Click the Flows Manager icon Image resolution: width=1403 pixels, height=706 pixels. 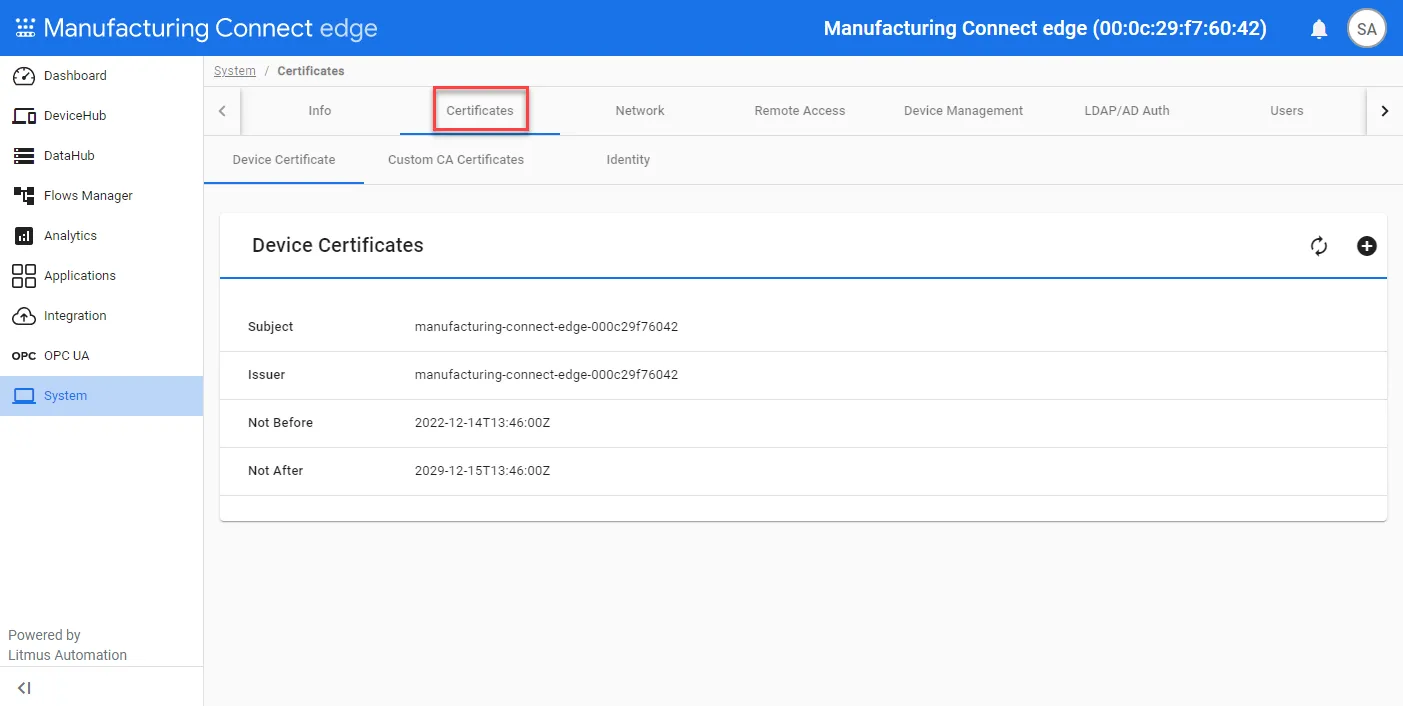pyautogui.click(x=24, y=196)
